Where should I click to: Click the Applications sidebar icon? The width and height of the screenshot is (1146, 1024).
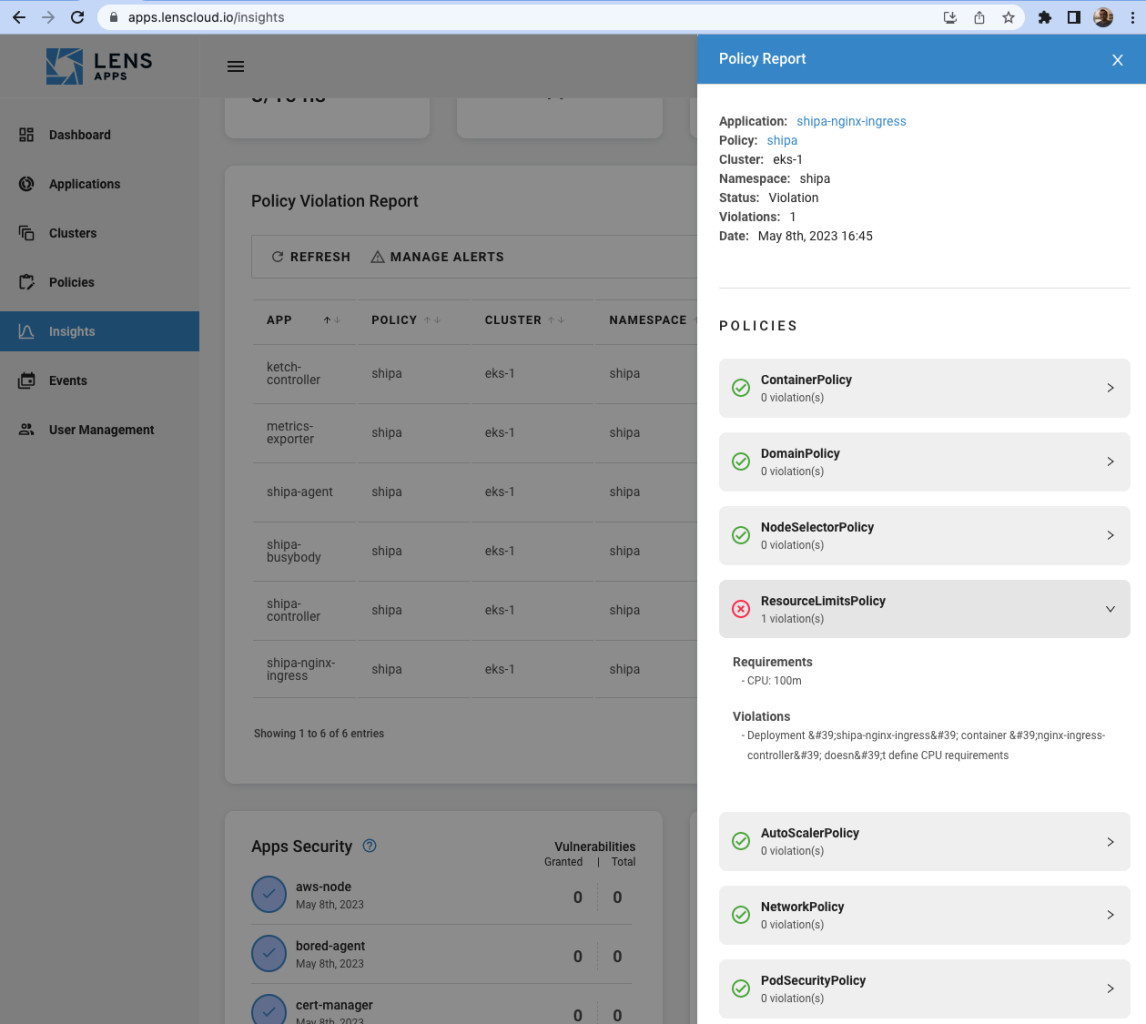(26, 183)
